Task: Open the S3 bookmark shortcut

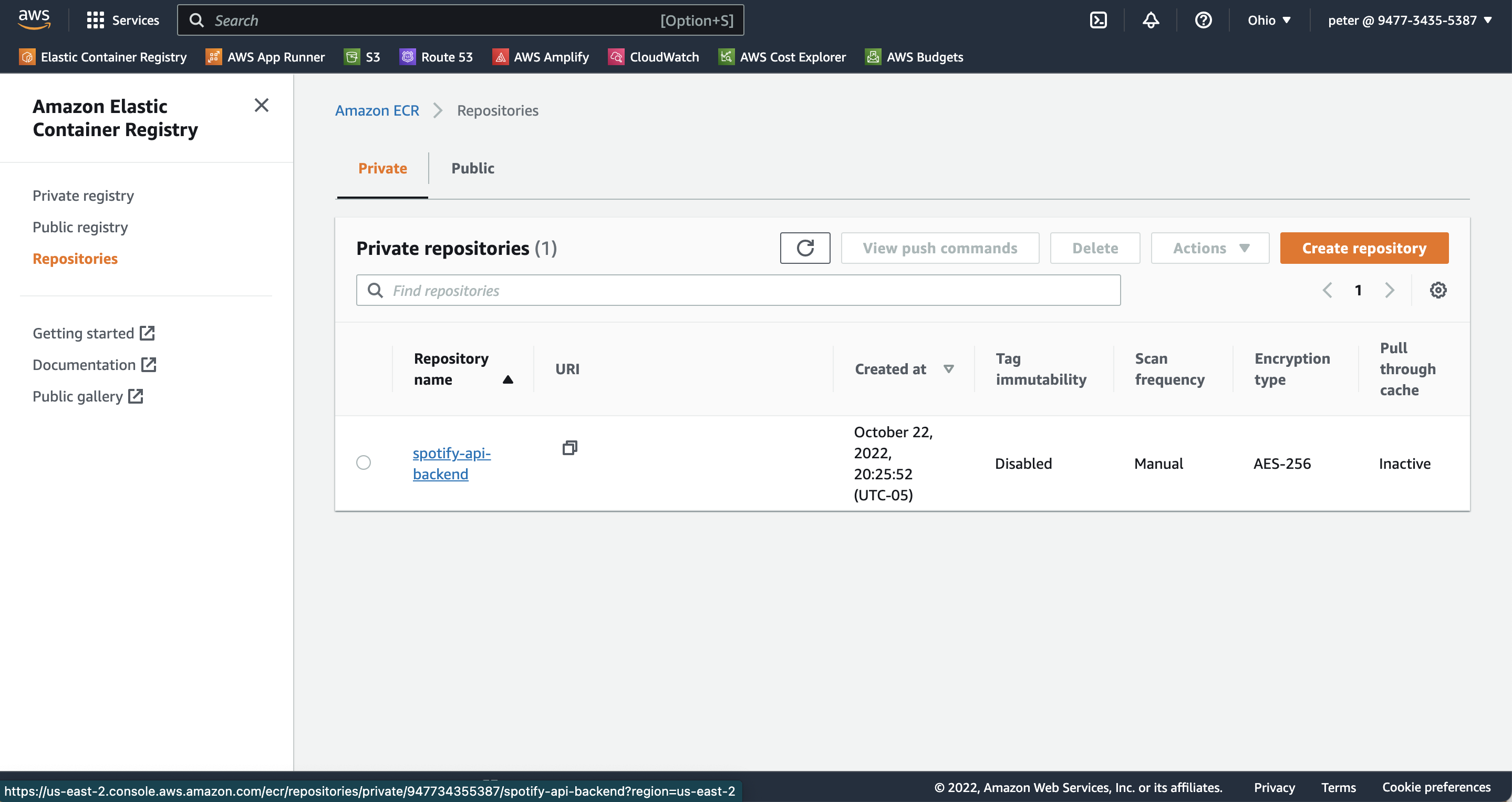Action: (362, 57)
